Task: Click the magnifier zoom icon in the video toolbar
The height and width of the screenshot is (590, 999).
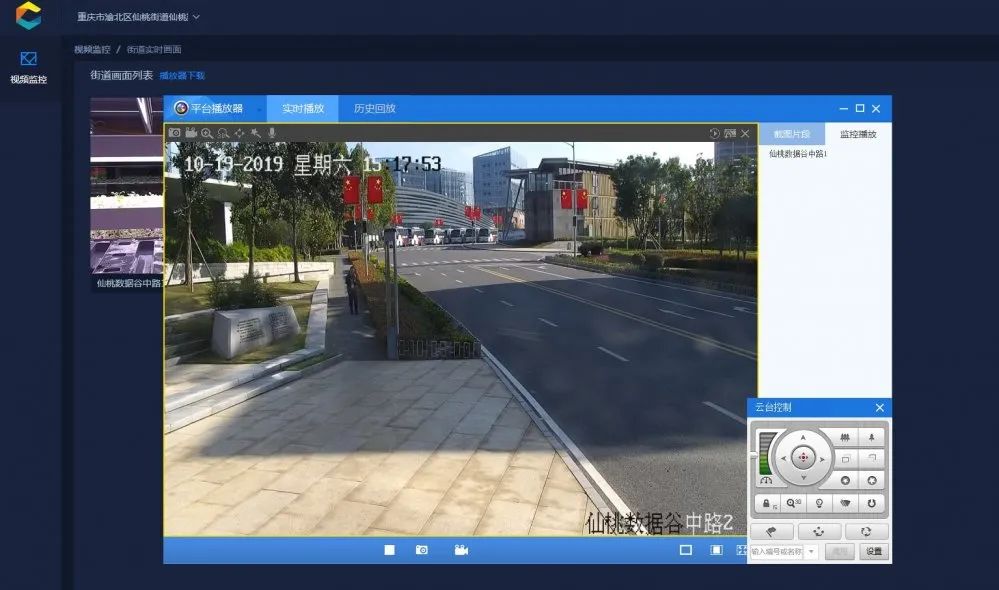Action: (x=207, y=133)
